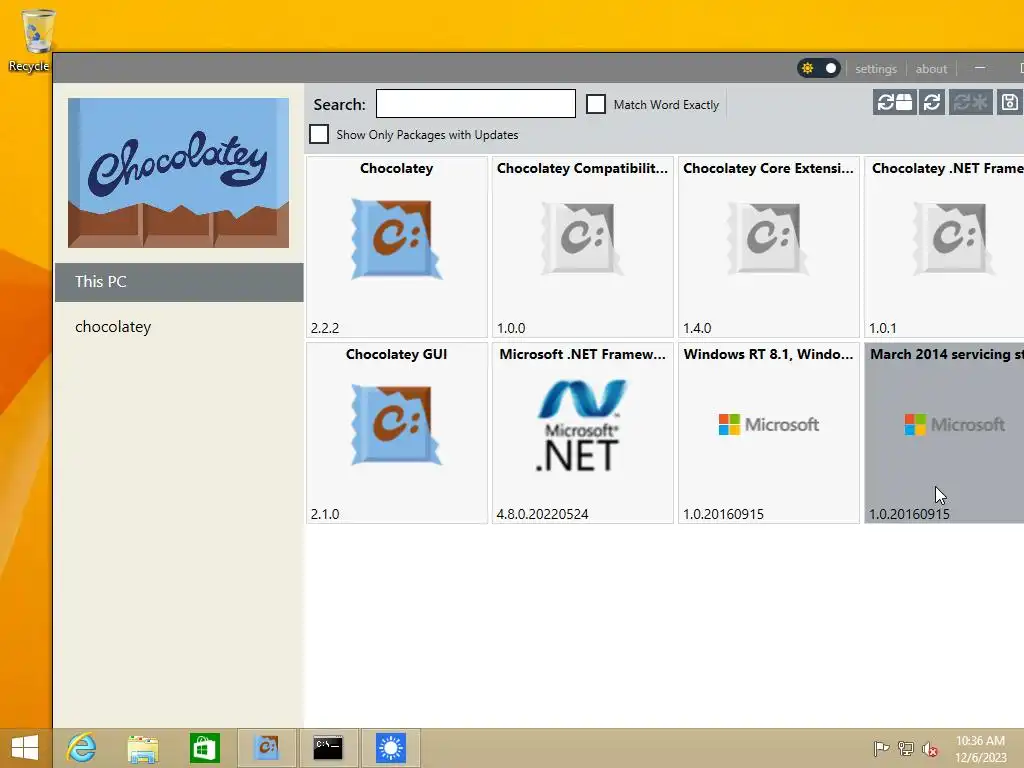Click Chocolatey Core Extension title text

(768, 168)
